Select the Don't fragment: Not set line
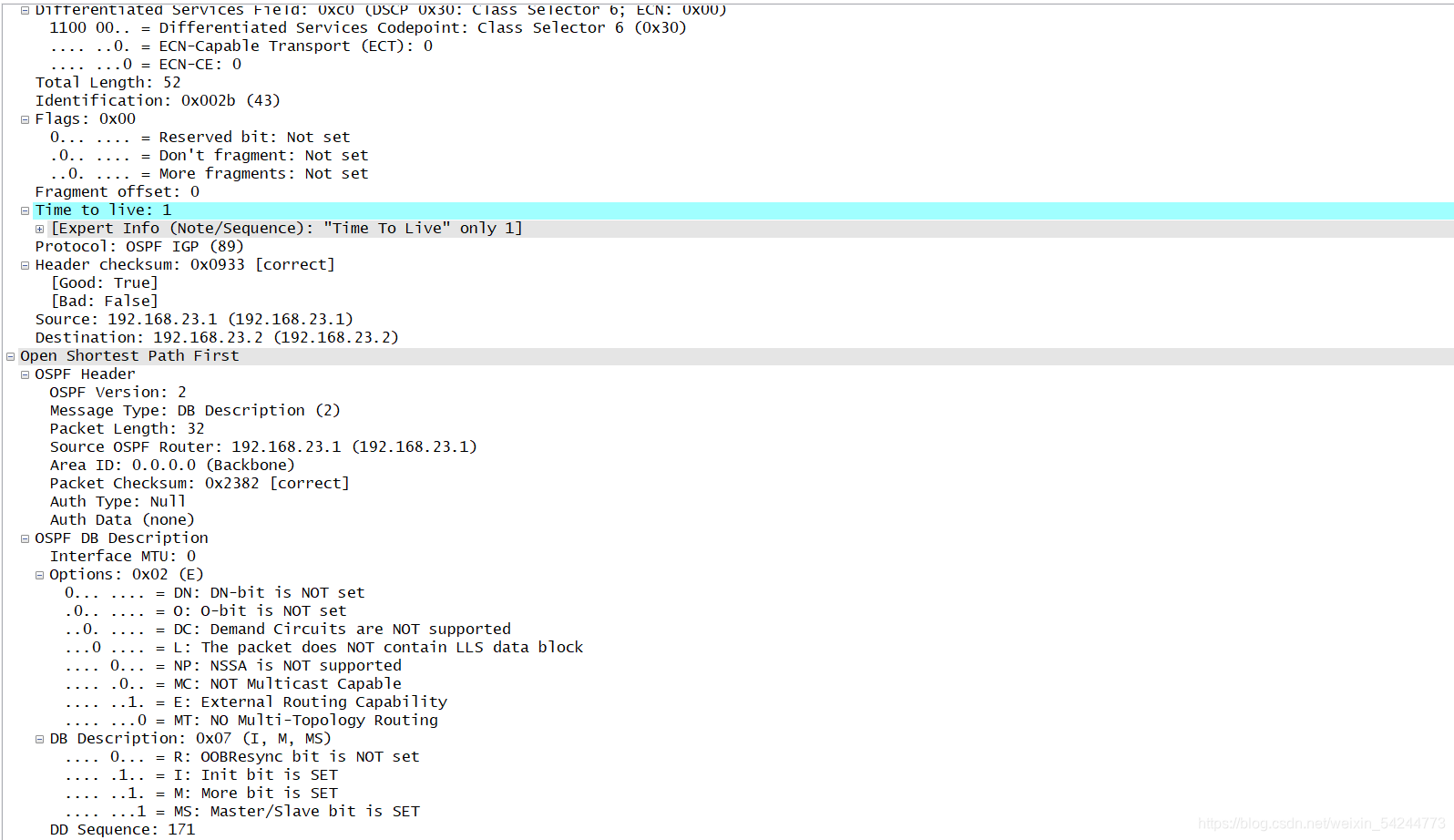1454x840 pixels. (x=209, y=156)
